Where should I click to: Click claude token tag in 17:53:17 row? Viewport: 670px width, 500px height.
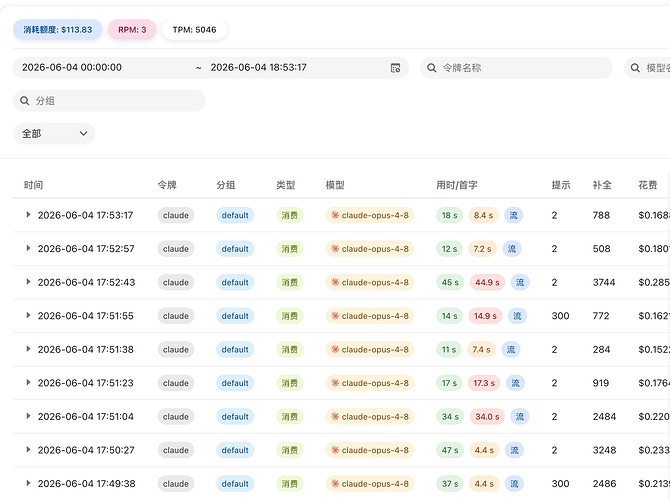click(x=176, y=215)
